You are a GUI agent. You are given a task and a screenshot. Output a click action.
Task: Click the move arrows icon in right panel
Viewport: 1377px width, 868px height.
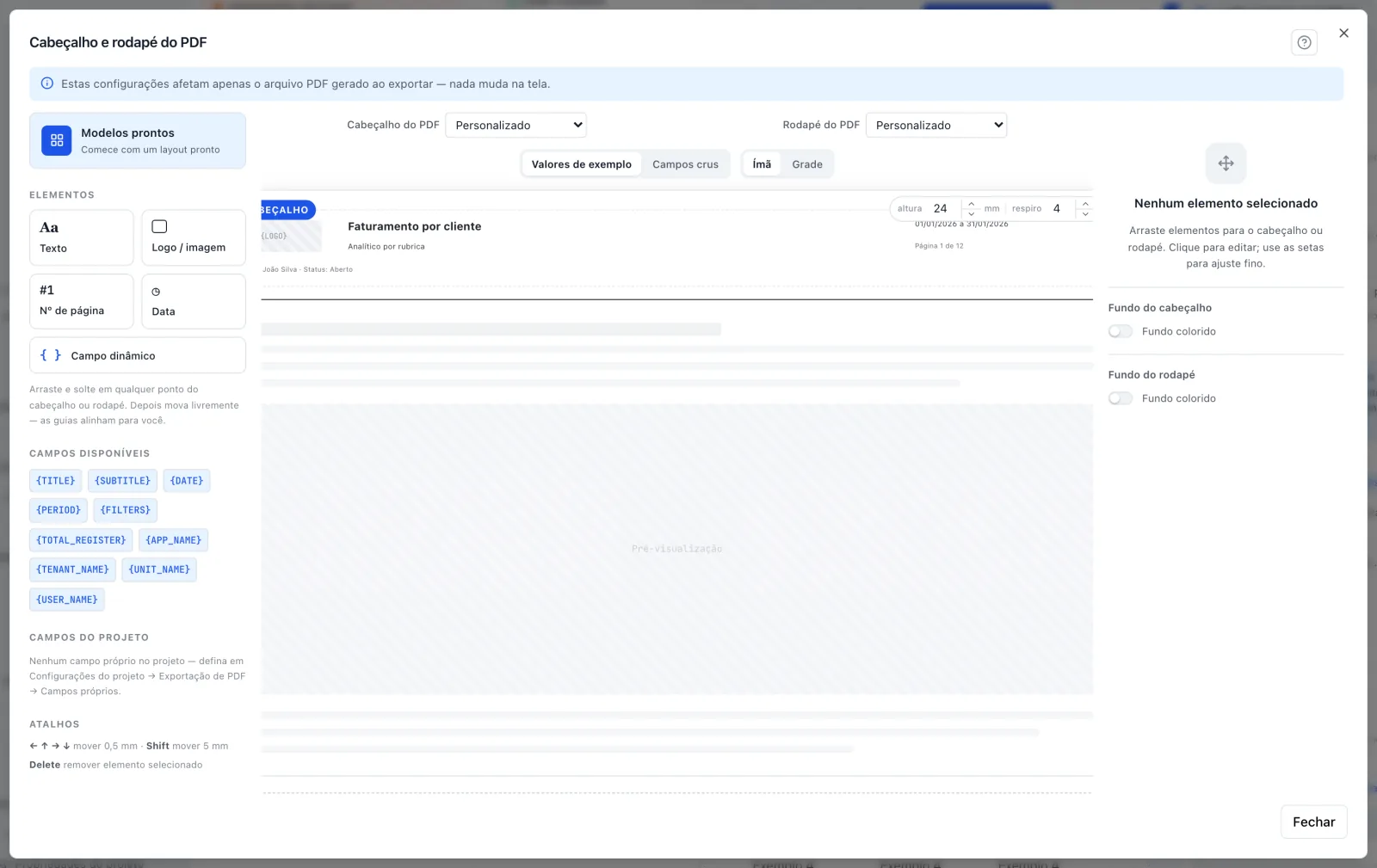click(x=1226, y=163)
